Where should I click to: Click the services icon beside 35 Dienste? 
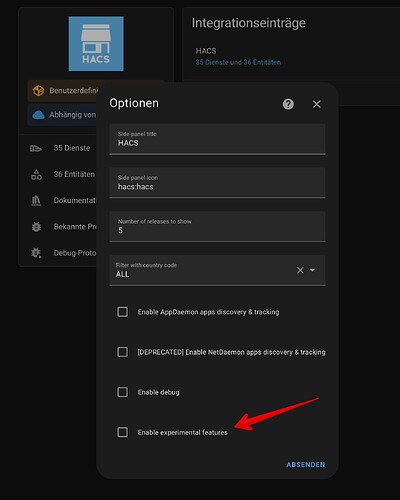36,148
